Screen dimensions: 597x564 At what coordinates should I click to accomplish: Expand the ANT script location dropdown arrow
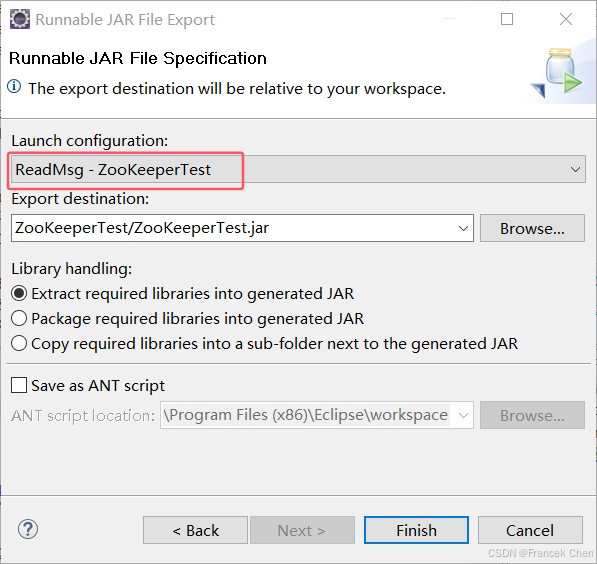[x=463, y=415]
